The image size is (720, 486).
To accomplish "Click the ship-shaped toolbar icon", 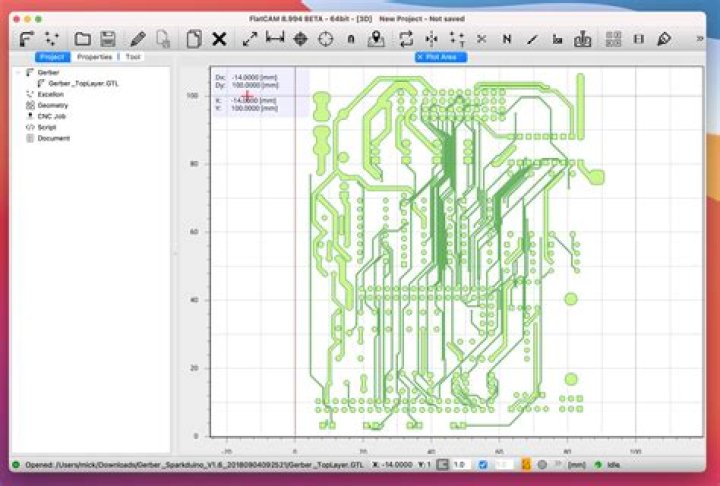I will click(583, 39).
